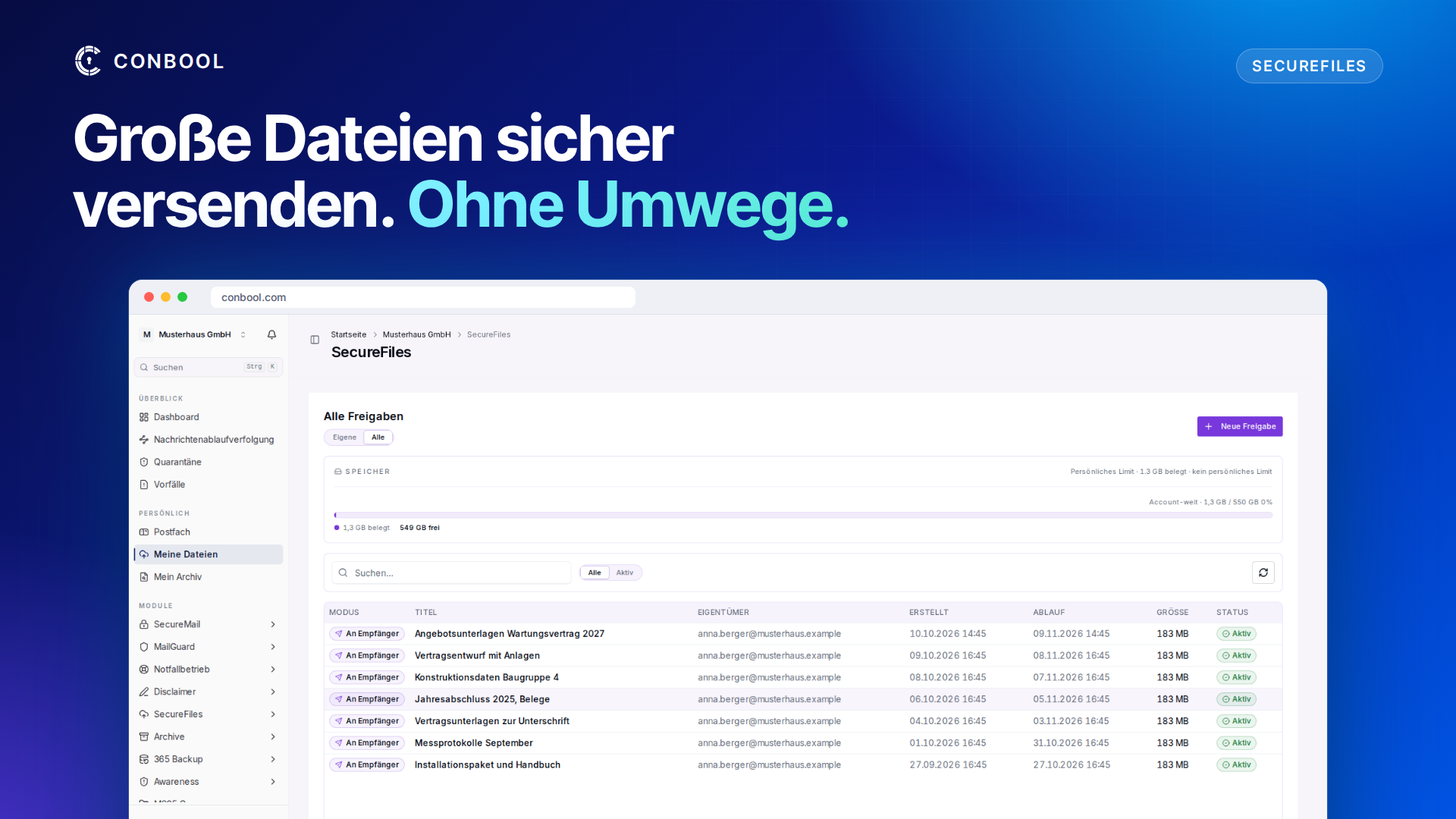Viewport: 1456px width, 819px height.
Task: Click the storage usage progress bar
Action: (x=803, y=515)
